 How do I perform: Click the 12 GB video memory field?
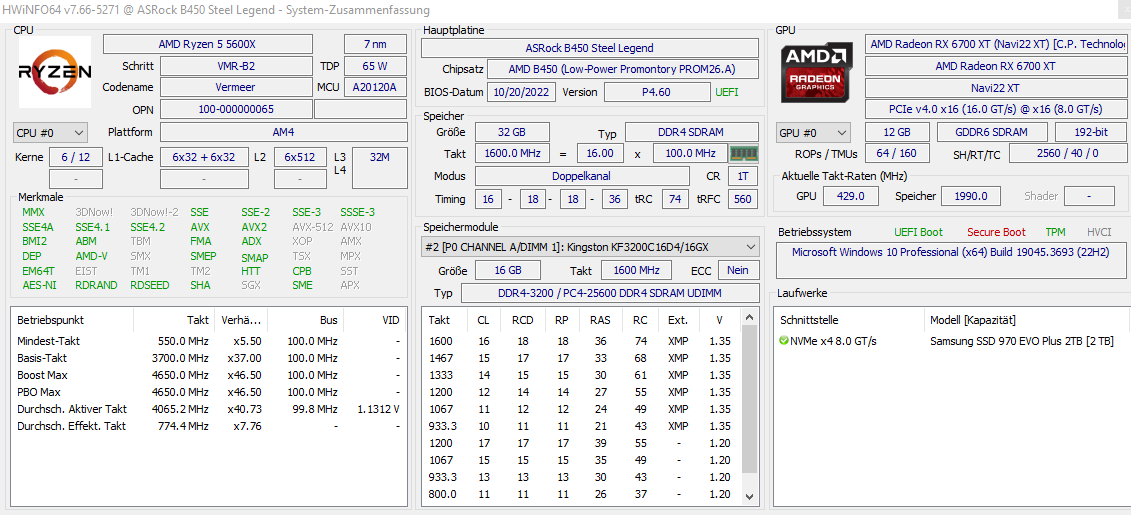(x=897, y=133)
